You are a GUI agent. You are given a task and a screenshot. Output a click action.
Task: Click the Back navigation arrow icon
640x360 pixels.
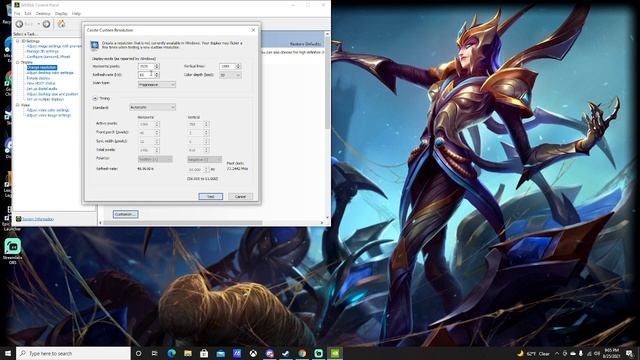tap(19, 24)
